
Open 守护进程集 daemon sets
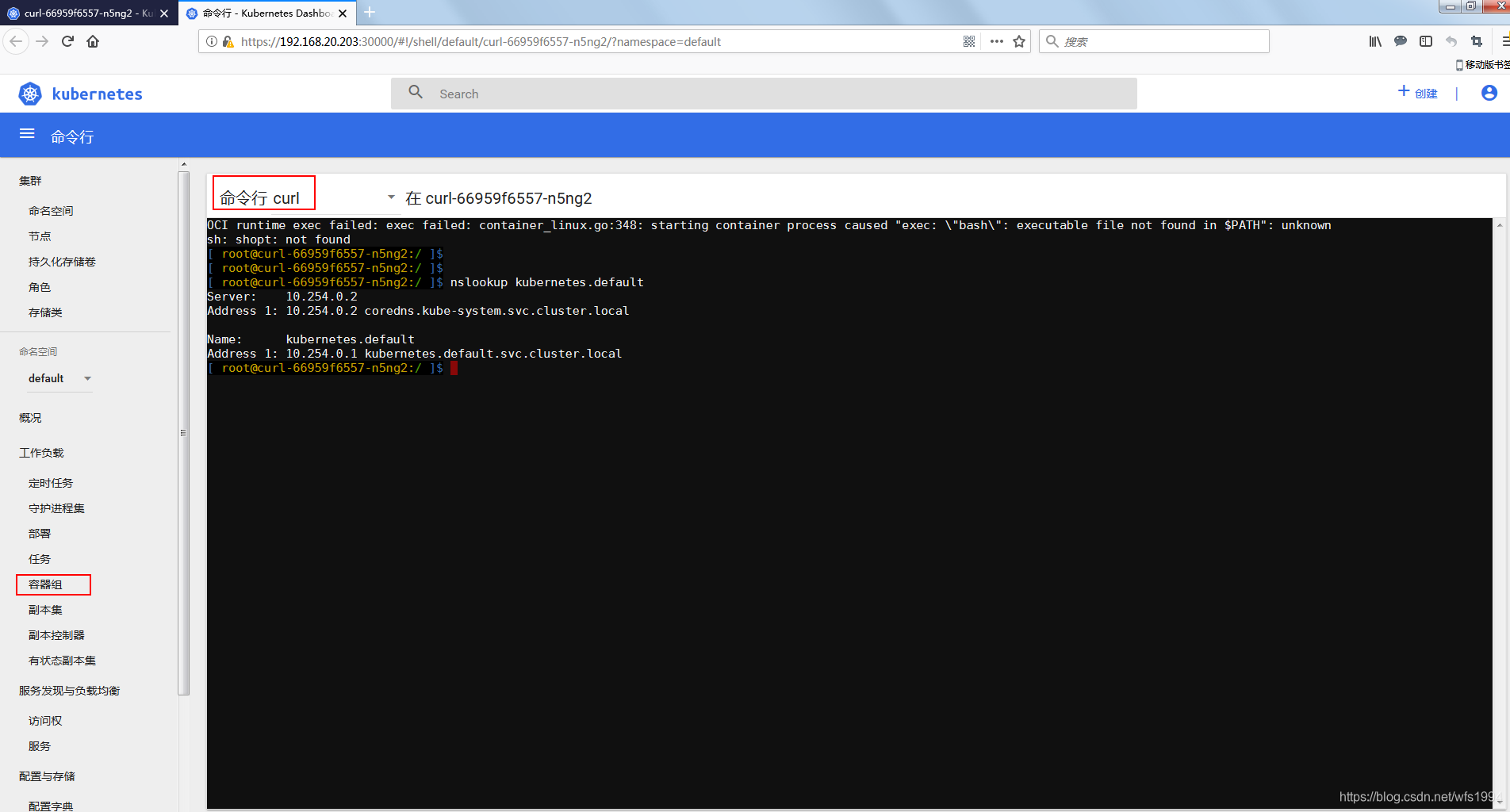tap(56, 508)
